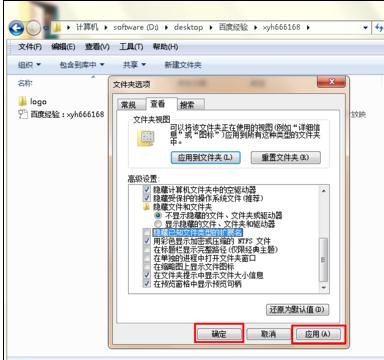Click the 应用(A) button
Screen dimensions: 384x360
(318, 334)
